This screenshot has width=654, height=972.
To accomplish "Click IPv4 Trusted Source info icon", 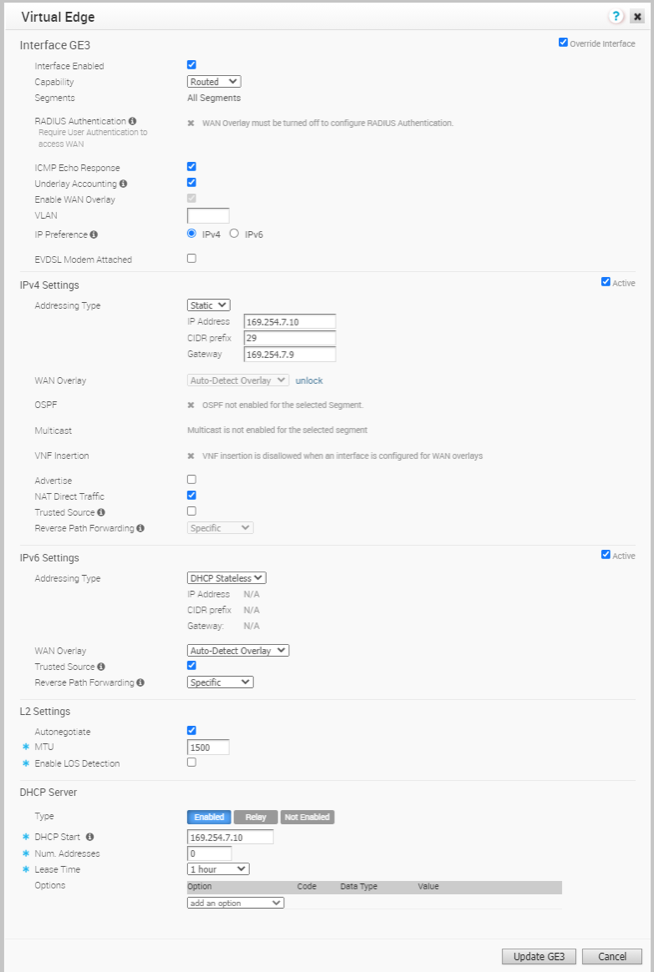I will [101, 512].
